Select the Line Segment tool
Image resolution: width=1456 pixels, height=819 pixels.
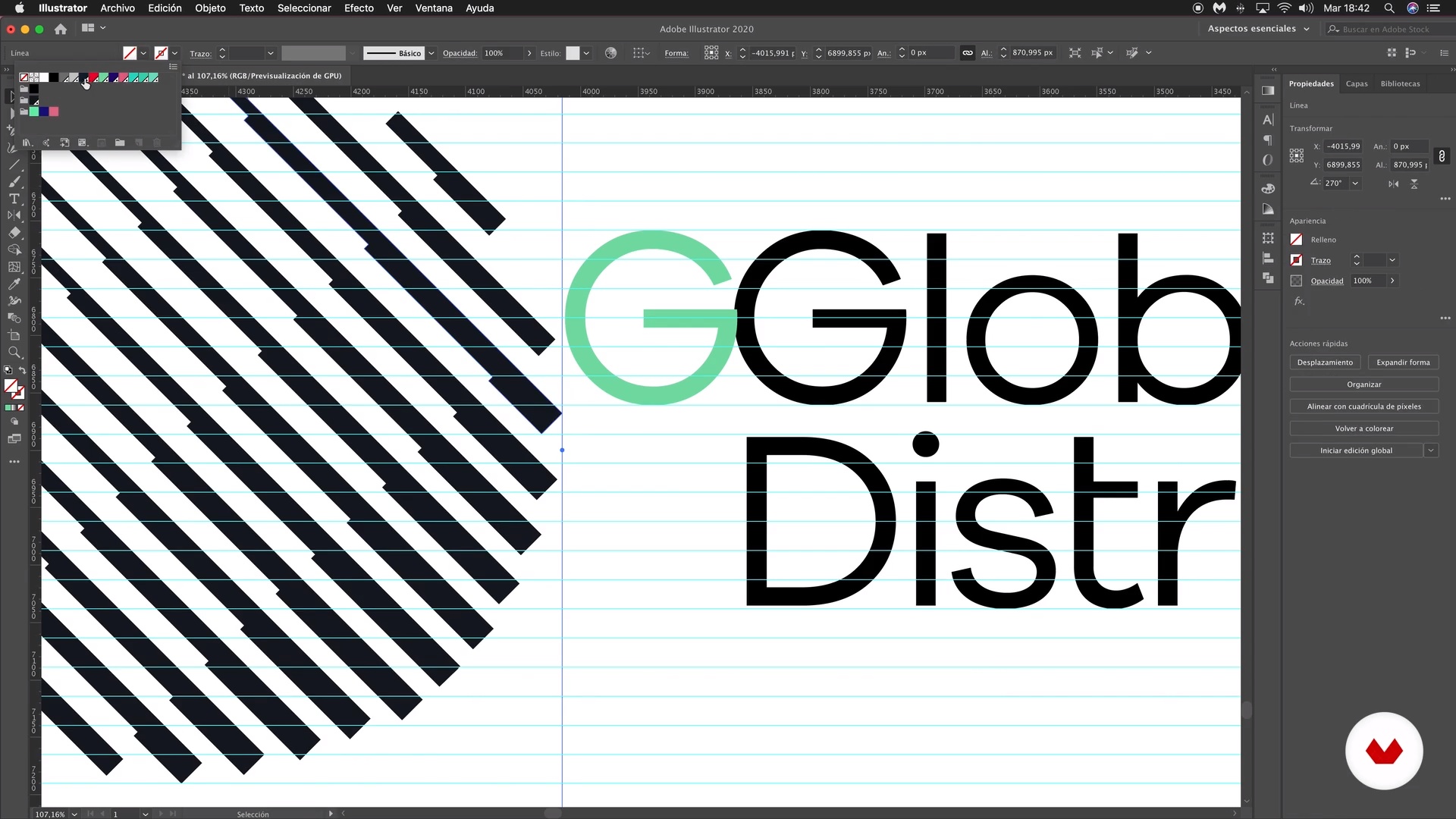14,165
